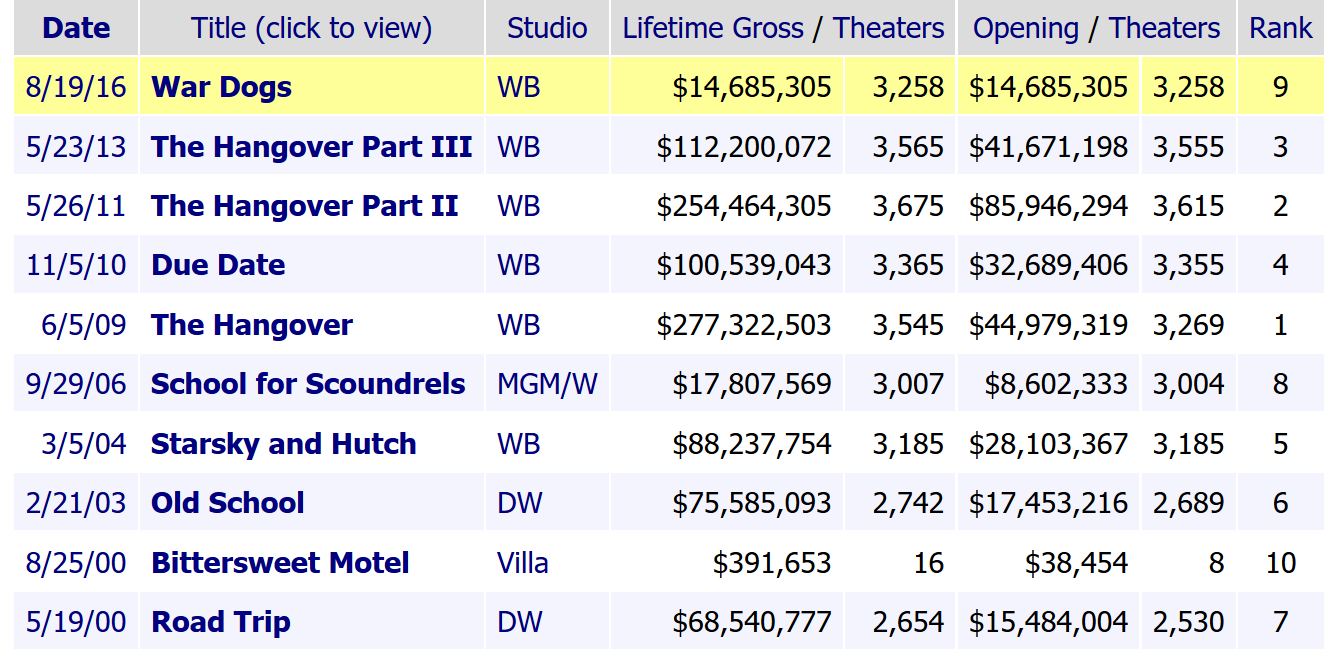This screenshot has height=652, width=1340.
Task: Sort by the Studio column header
Action: click(x=546, y=28)
